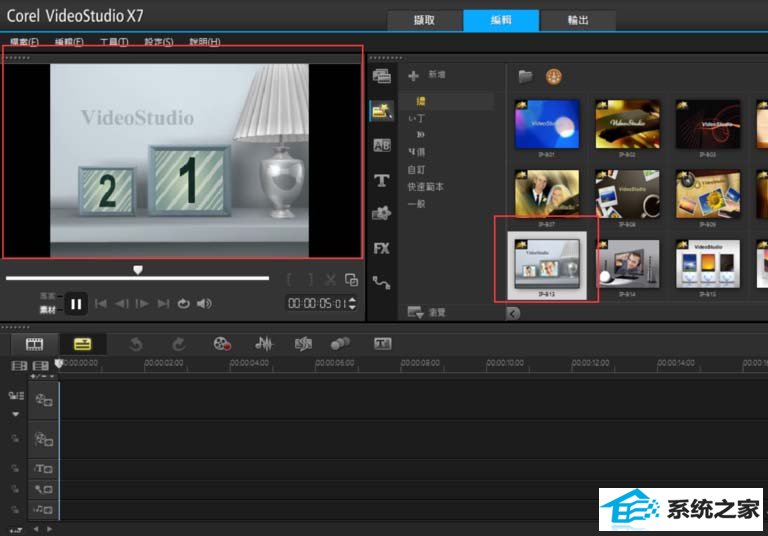Switch to Storyboard view icon

click(x=34, y=344)
